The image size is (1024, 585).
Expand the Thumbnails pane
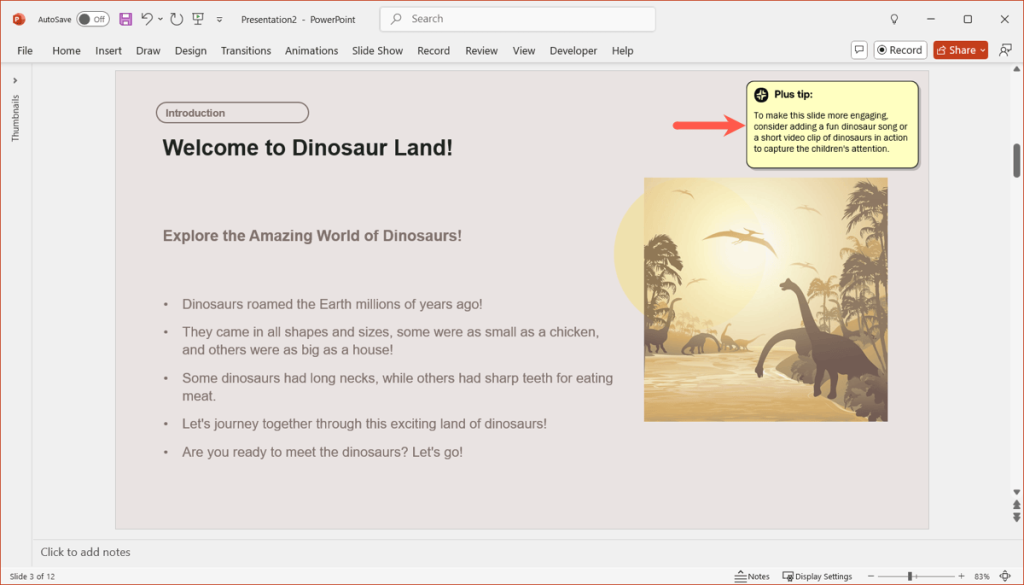point(15,80)
